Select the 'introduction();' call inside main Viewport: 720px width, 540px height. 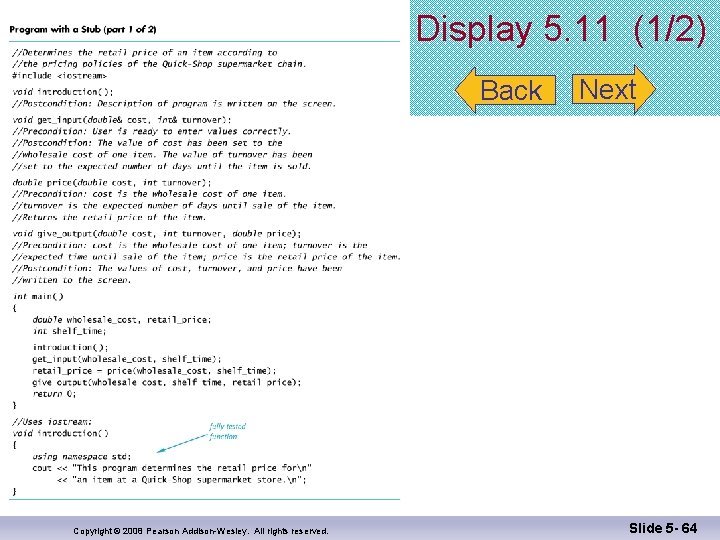click(71, 347)
